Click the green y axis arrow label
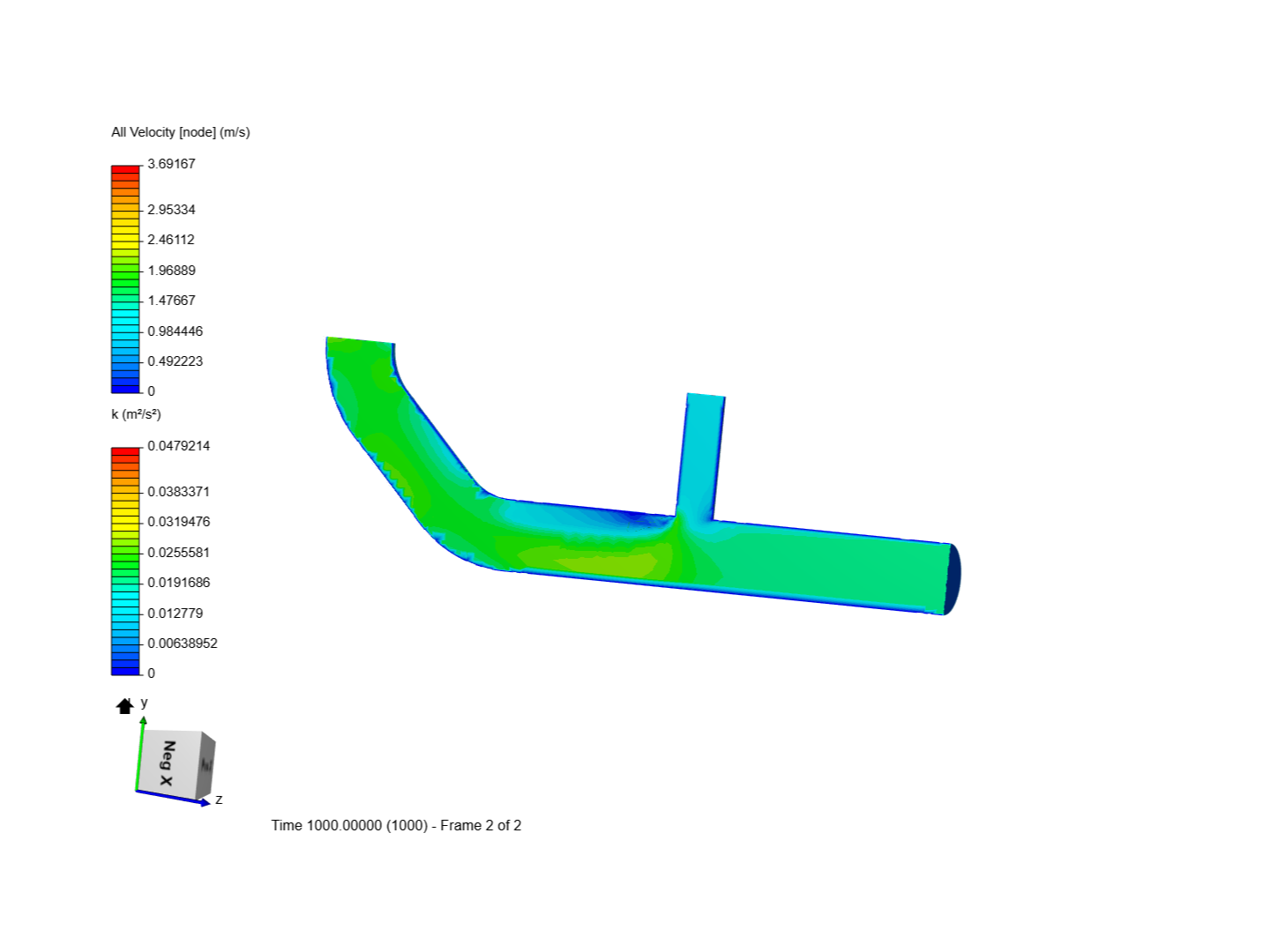The image size is (1270, 952). (144, 703)
